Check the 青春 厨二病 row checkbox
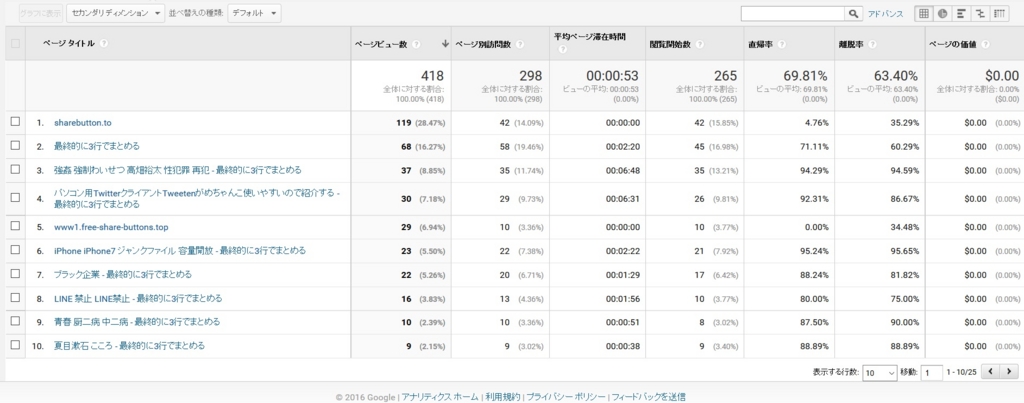The height and width of the screenshot is (403, 1024). coord(15,321)
